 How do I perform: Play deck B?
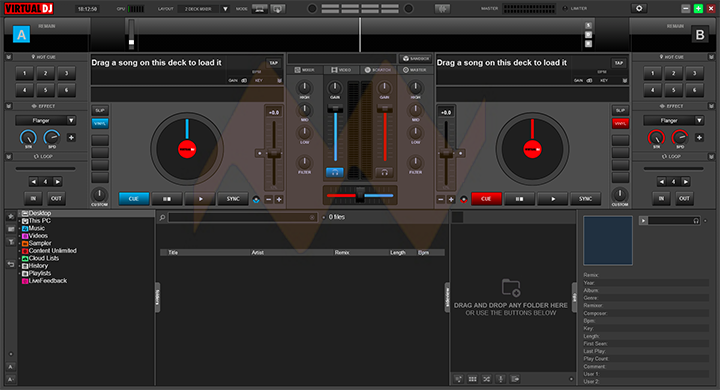tap(553, 199)
